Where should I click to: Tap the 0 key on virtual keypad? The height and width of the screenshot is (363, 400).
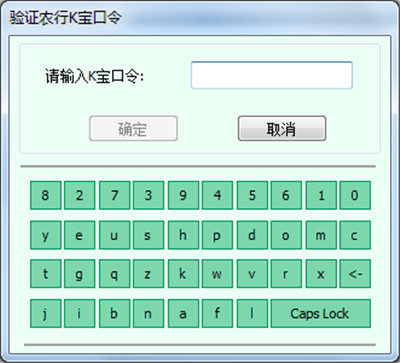coord(355,195)
